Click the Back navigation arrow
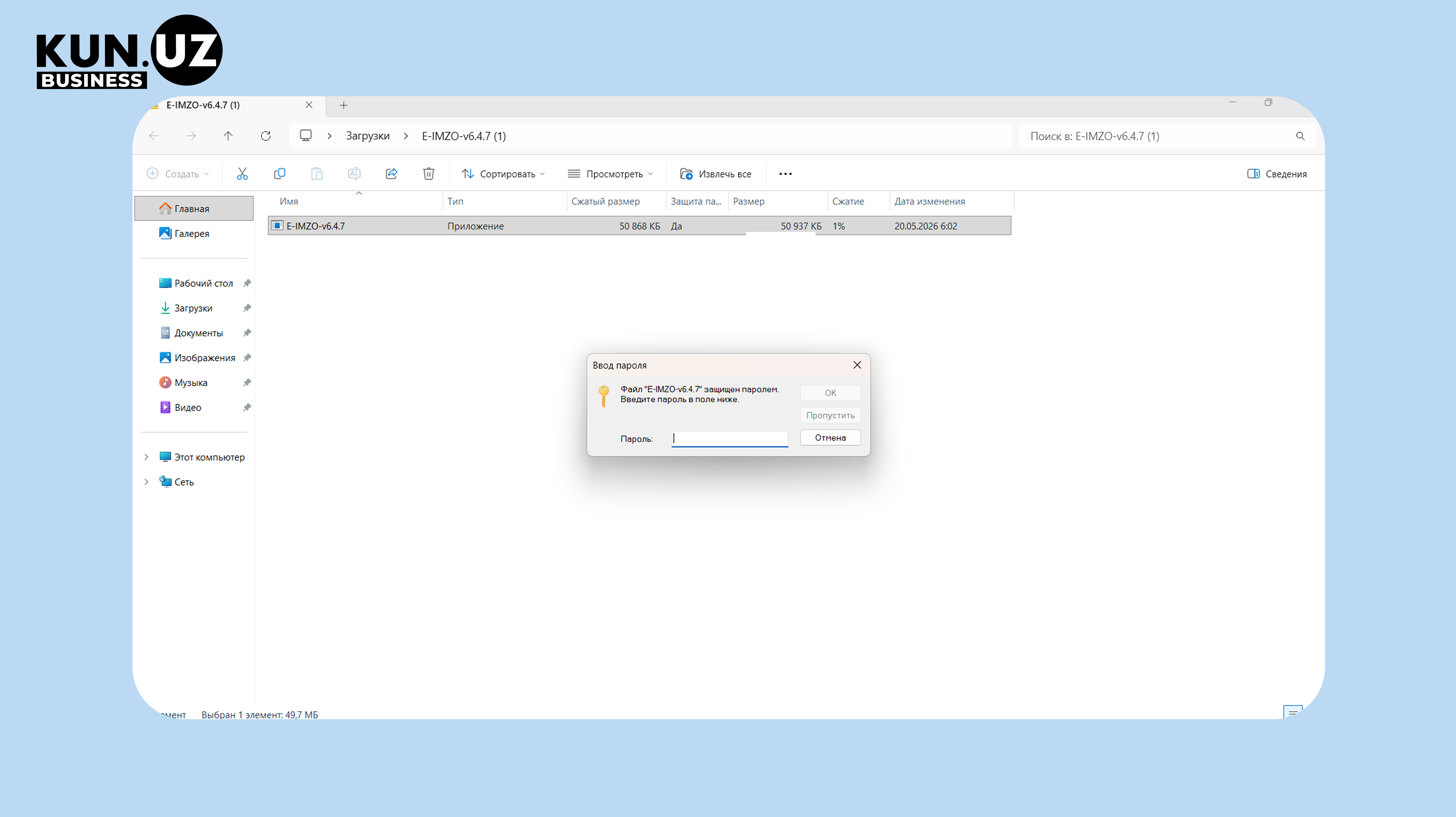 point(154,136)
